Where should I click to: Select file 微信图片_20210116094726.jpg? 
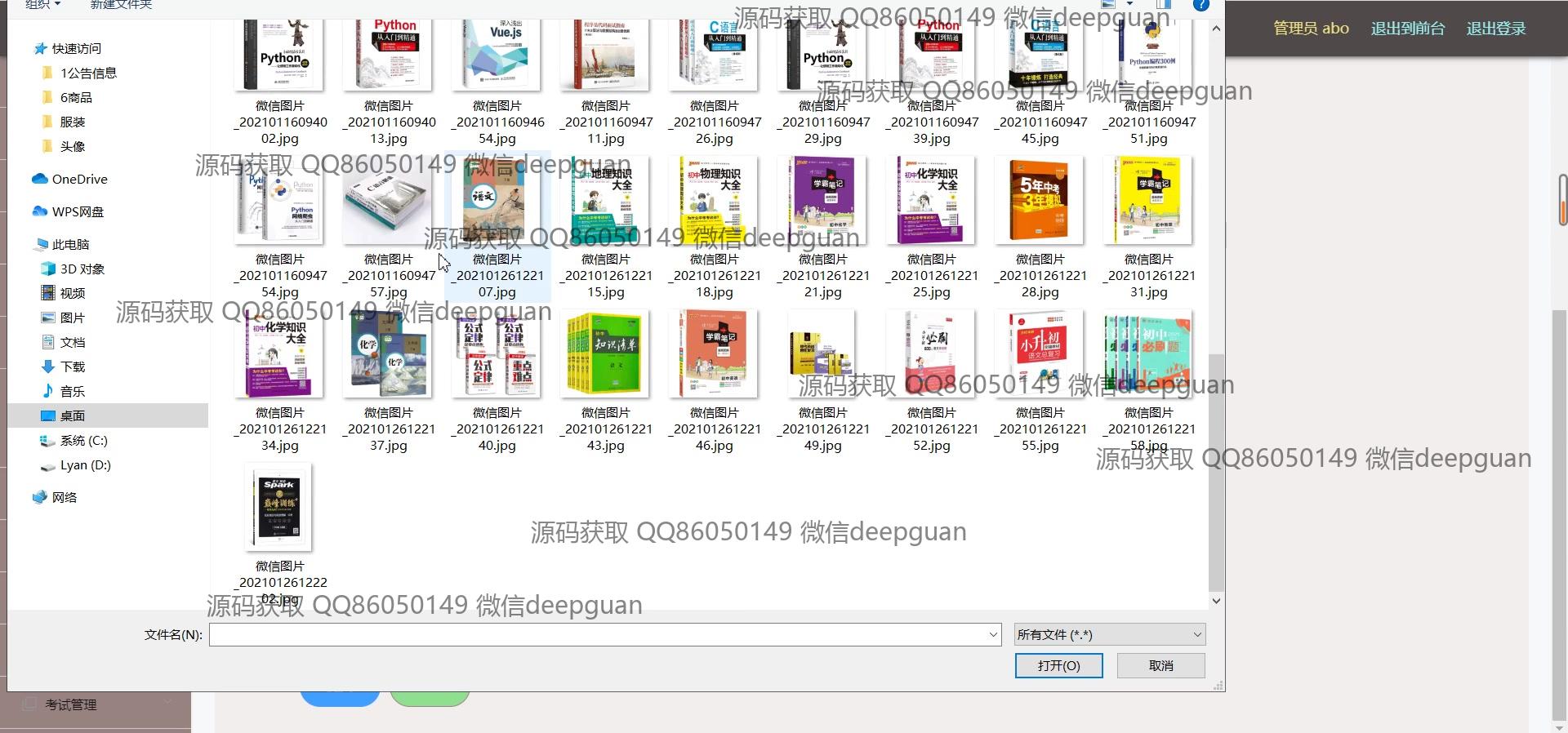tap(715, 82)
